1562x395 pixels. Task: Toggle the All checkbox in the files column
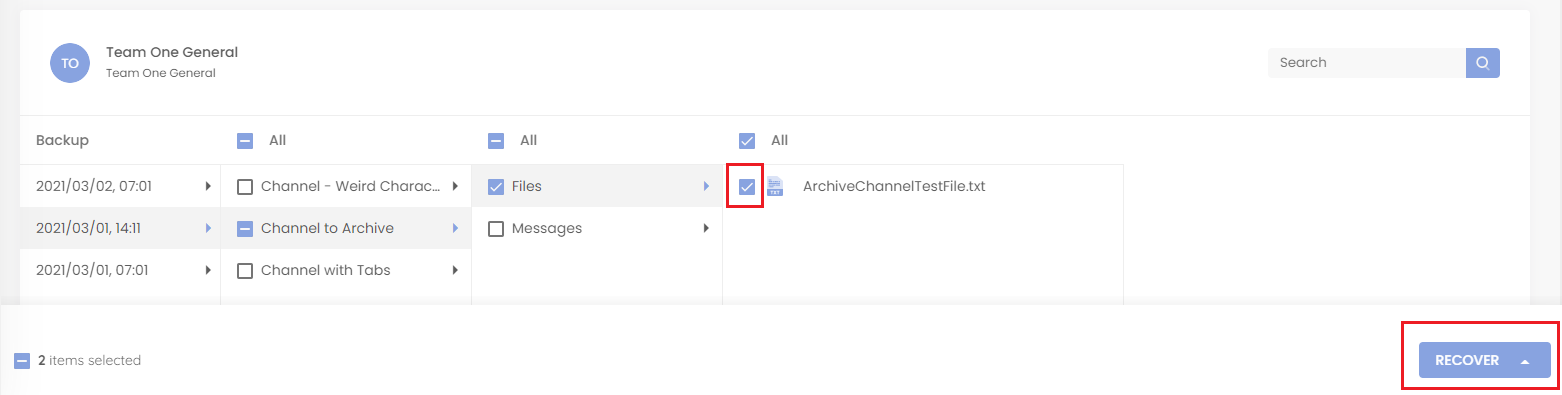746,141
